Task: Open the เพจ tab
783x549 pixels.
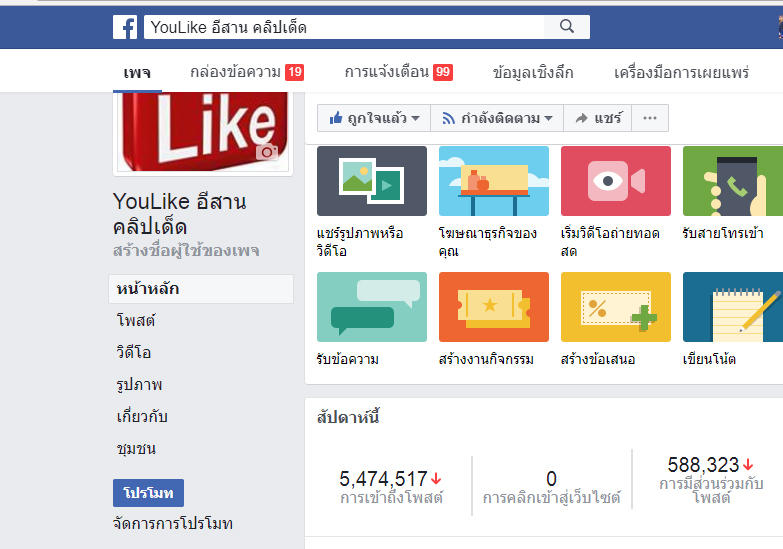Action: click(x=137, y=72)
